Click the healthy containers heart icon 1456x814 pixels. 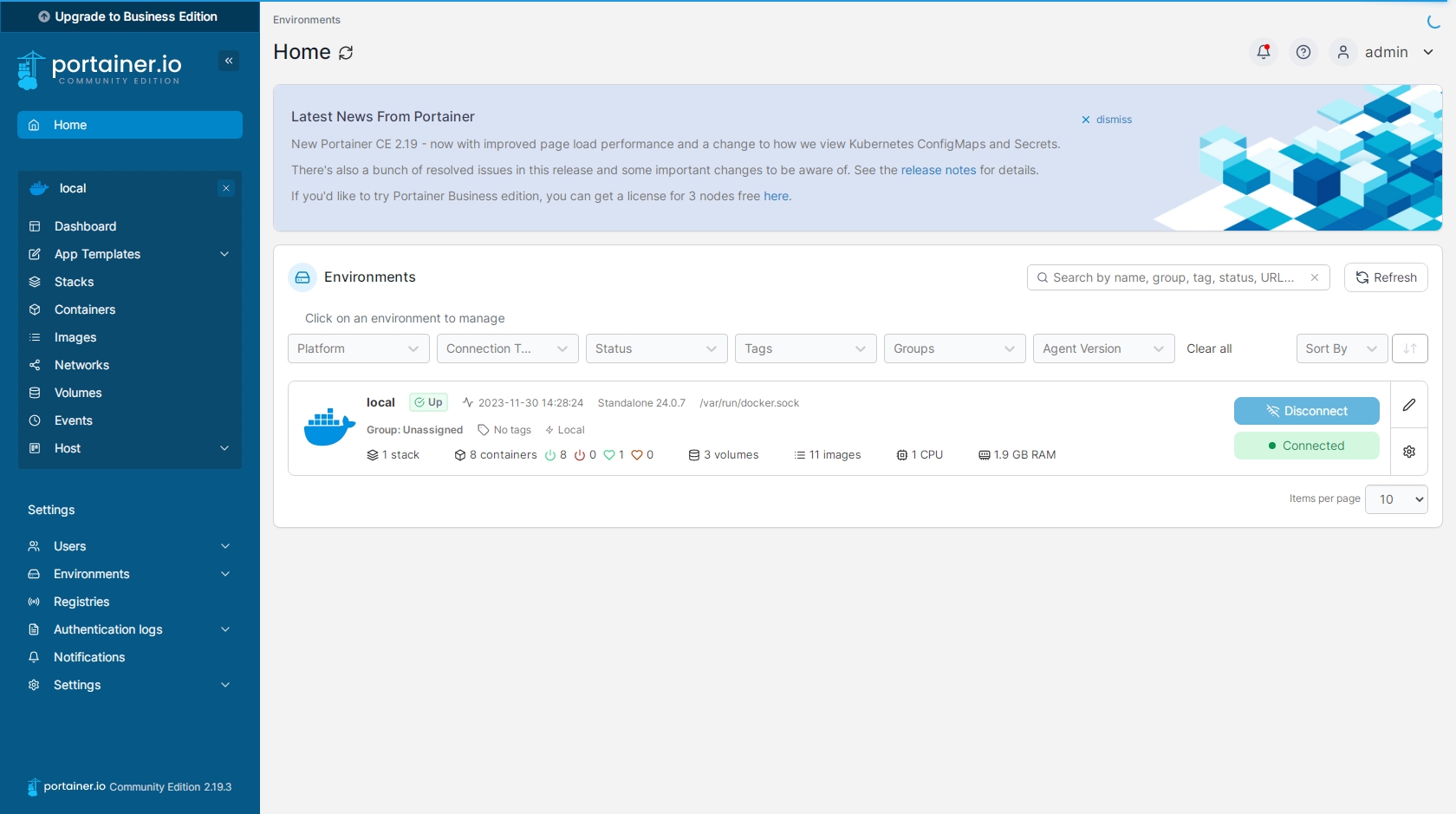tap(609, 455)
